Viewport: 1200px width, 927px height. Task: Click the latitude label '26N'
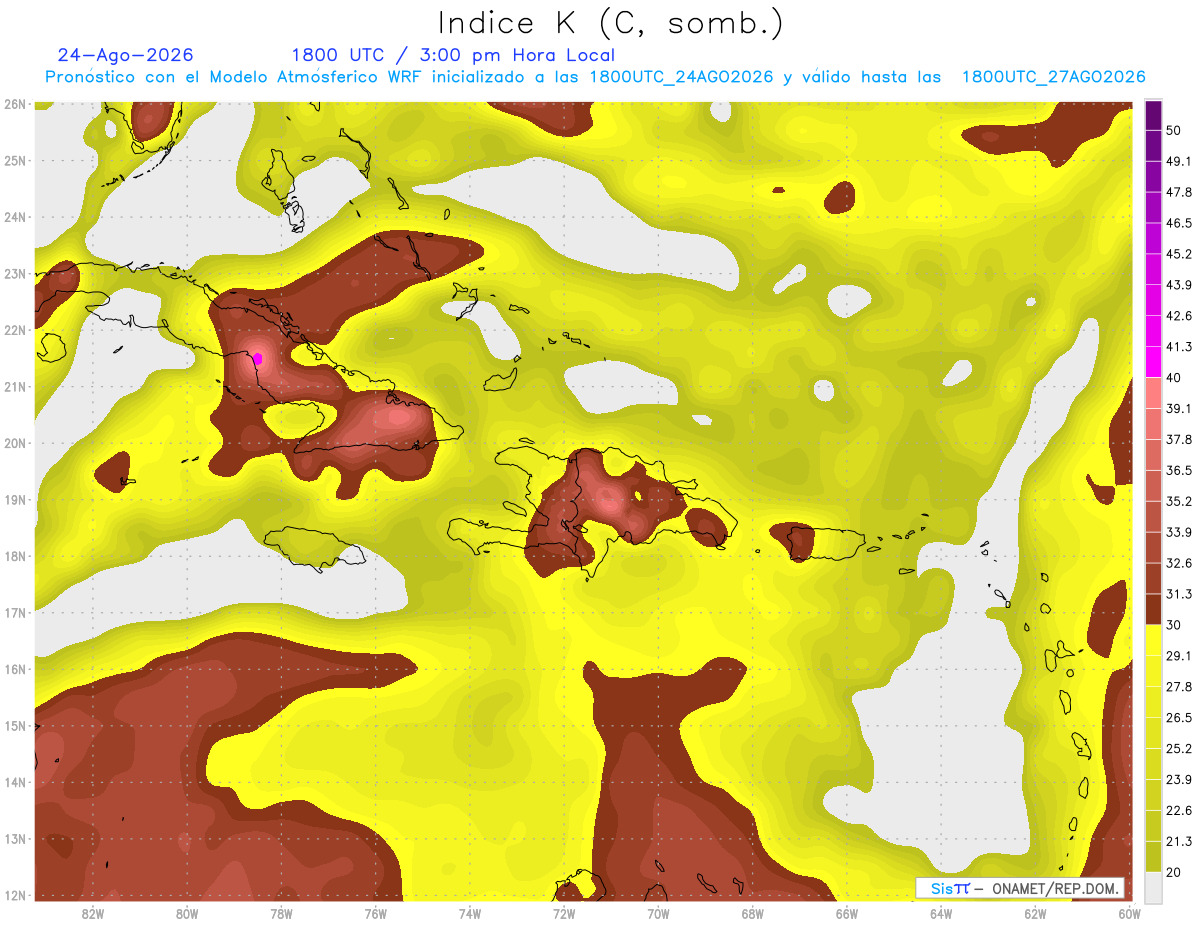point(15,104)
